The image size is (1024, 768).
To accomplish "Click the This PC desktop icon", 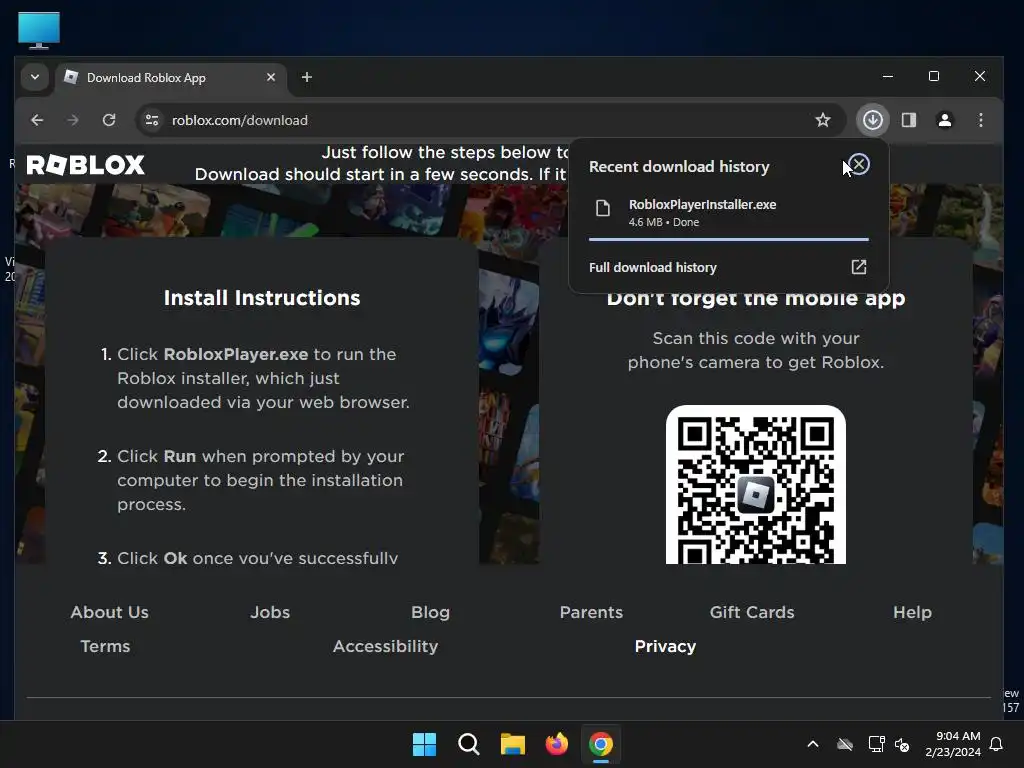I will (39, 30).
